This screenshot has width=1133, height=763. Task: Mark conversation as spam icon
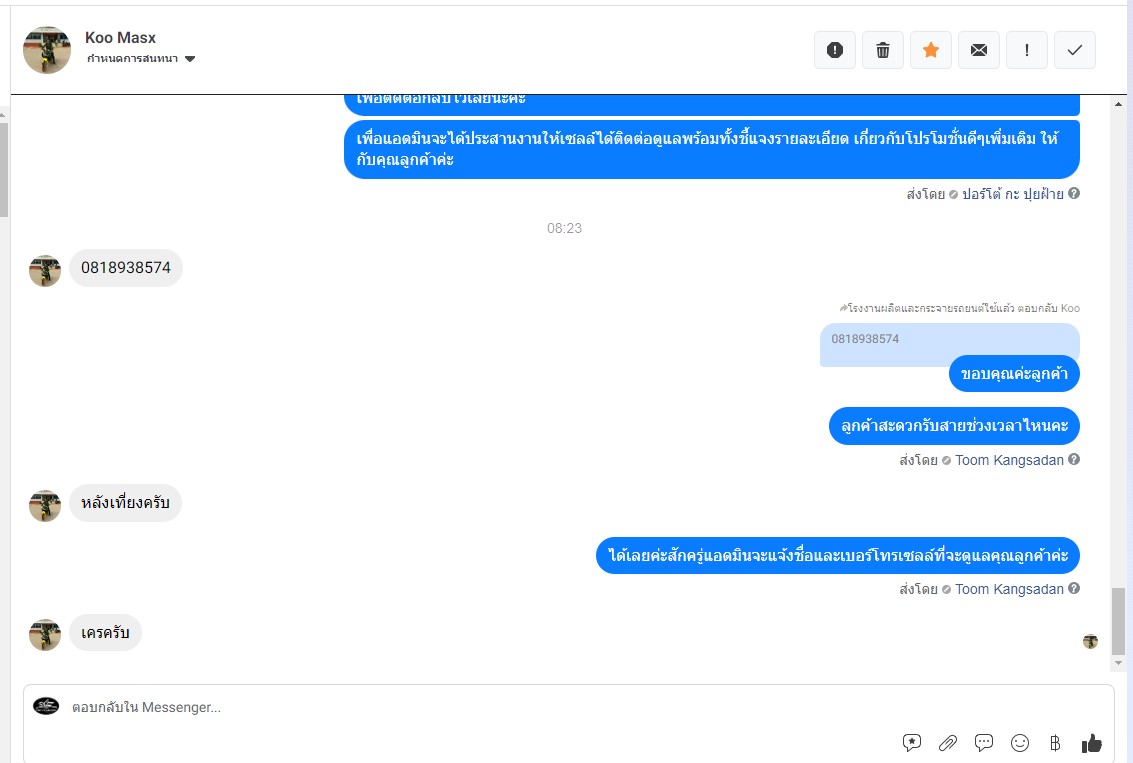(835, 50)
